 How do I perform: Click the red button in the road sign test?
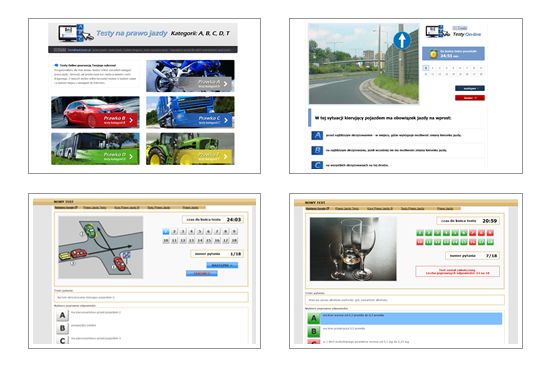470,98
